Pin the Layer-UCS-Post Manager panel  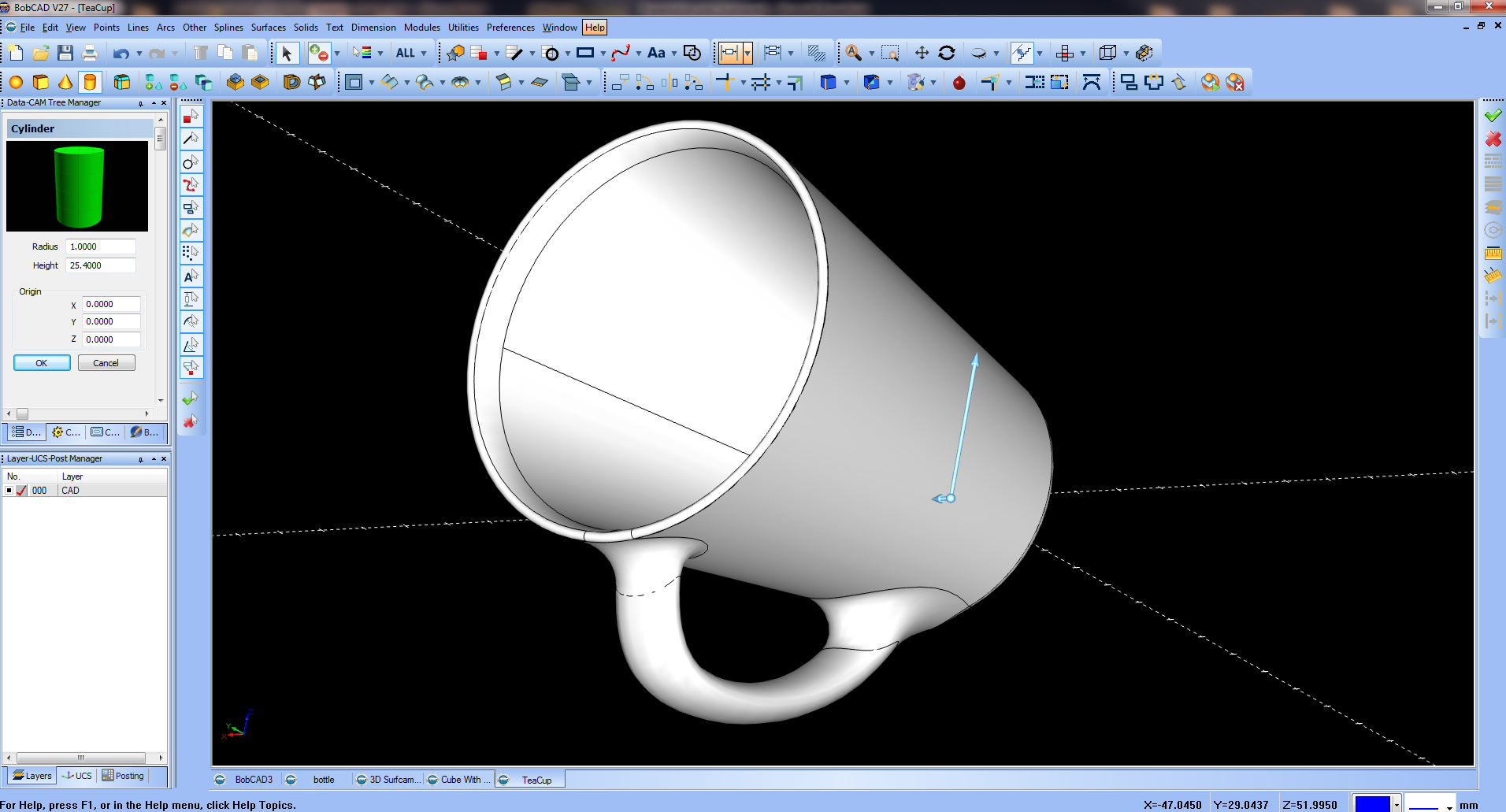[x=142, y=458]
